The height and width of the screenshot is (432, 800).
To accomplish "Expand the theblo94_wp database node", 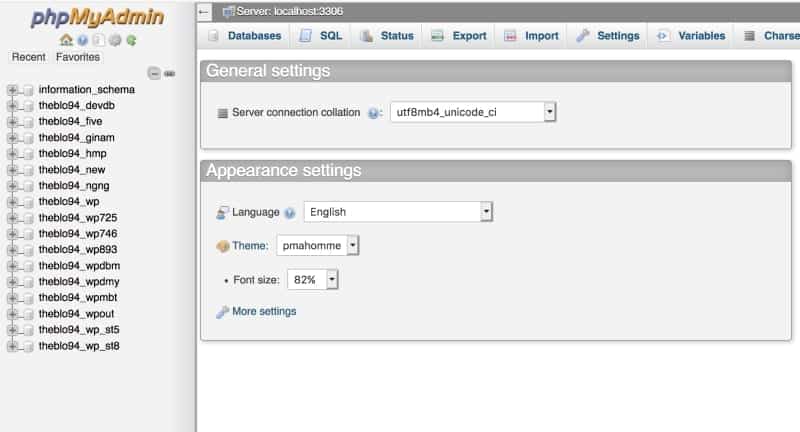I will tap(13, 202).
